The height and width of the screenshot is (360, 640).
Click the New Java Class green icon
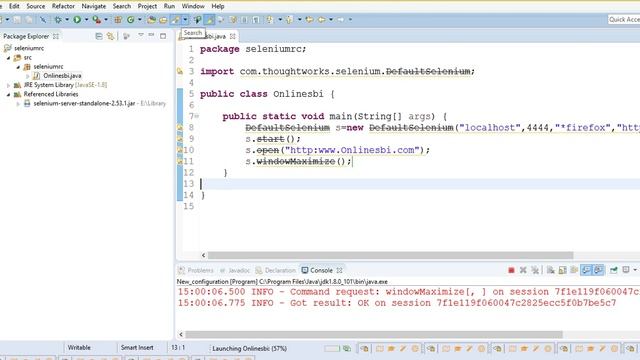click(131, 19)
